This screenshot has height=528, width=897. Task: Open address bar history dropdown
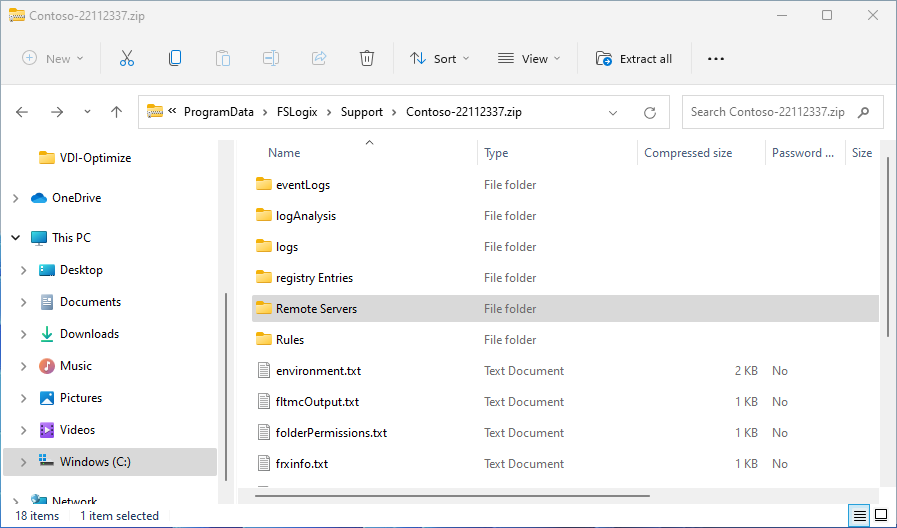613,113
